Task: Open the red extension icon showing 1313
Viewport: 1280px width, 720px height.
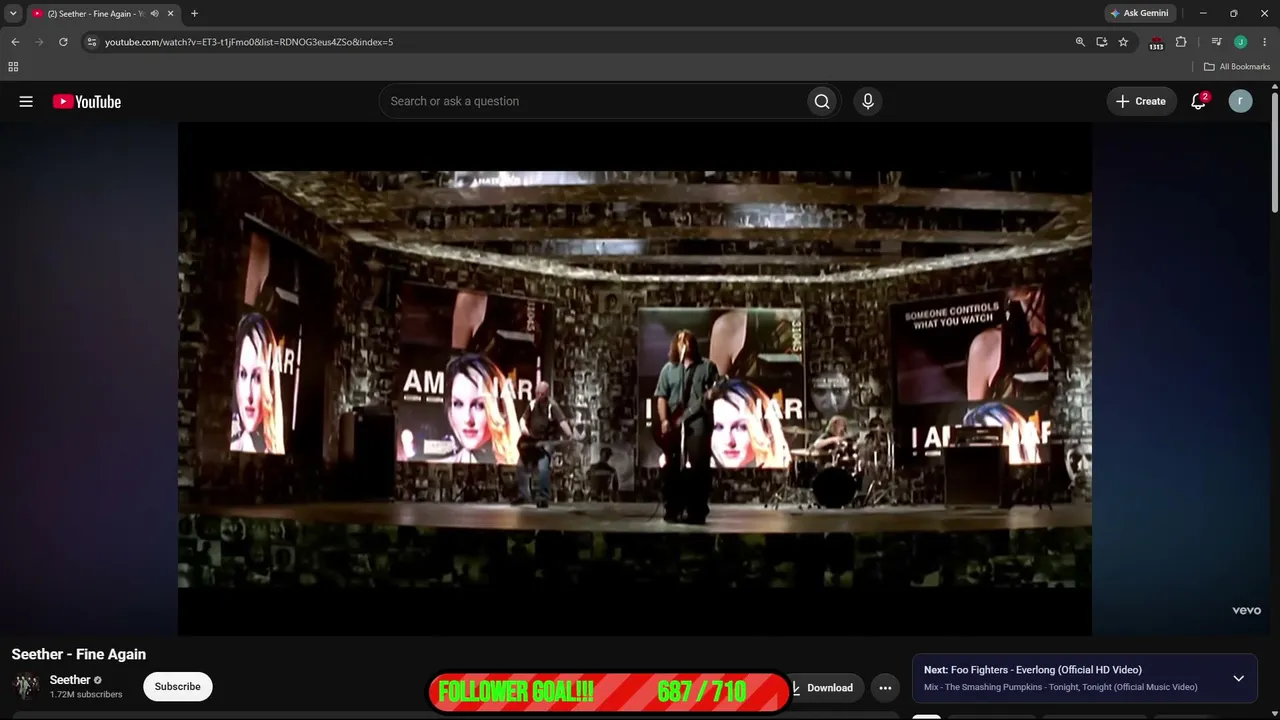Action: [x=1156, y=43]
